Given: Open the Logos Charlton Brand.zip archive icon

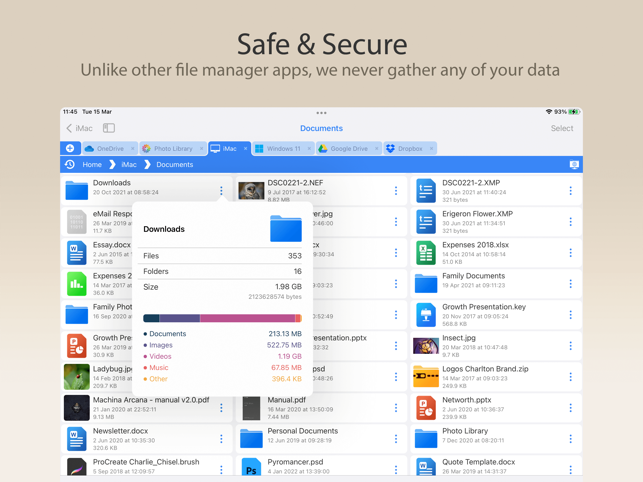Looking at the screenshot, I should (x=426, y=377).
